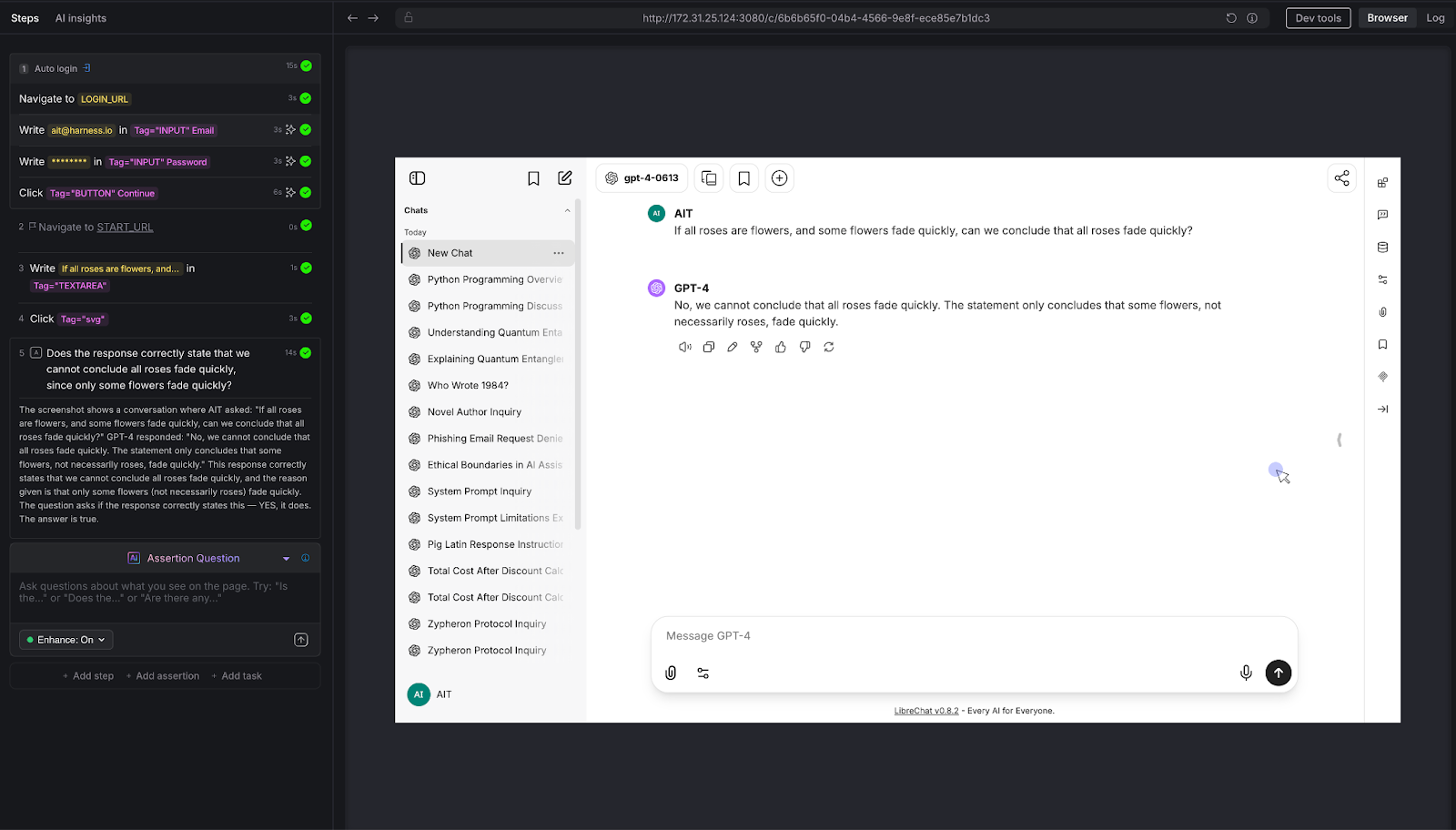Click the Auto login step icon
This screenshot has width=1456, height=830.
(86, 68)
